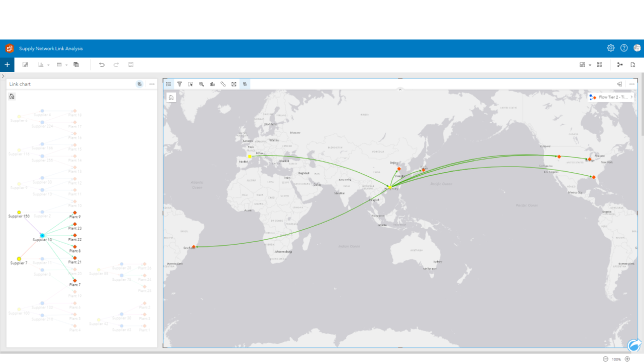The image size is (644, 363).
Task: Select the Supplier 10 node in link chart
Action: 42,235
